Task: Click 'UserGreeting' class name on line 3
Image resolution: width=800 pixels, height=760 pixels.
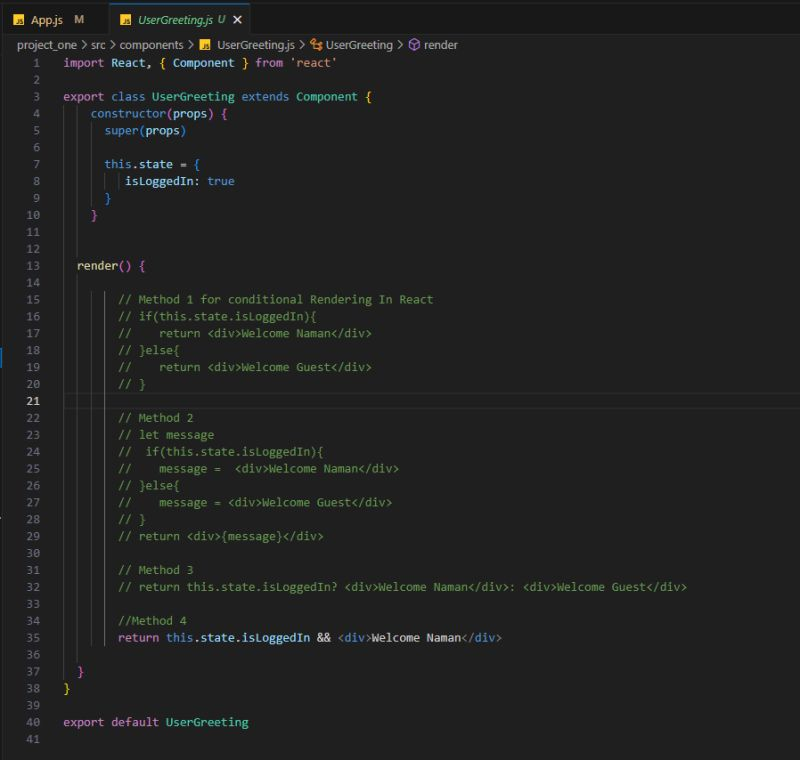Action: pos(193,97)
